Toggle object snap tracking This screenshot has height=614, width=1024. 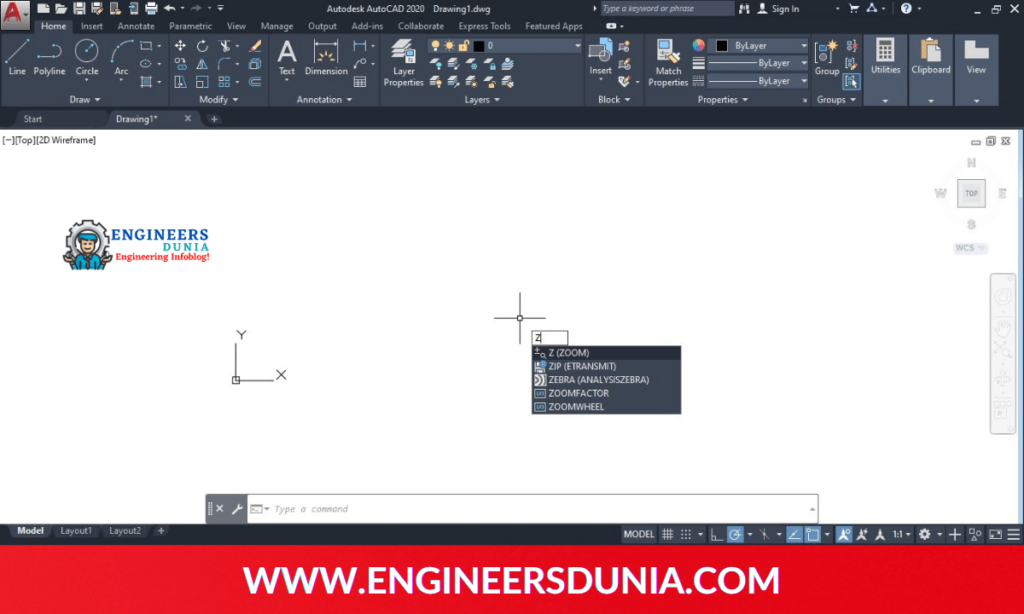tap(793, 534)
